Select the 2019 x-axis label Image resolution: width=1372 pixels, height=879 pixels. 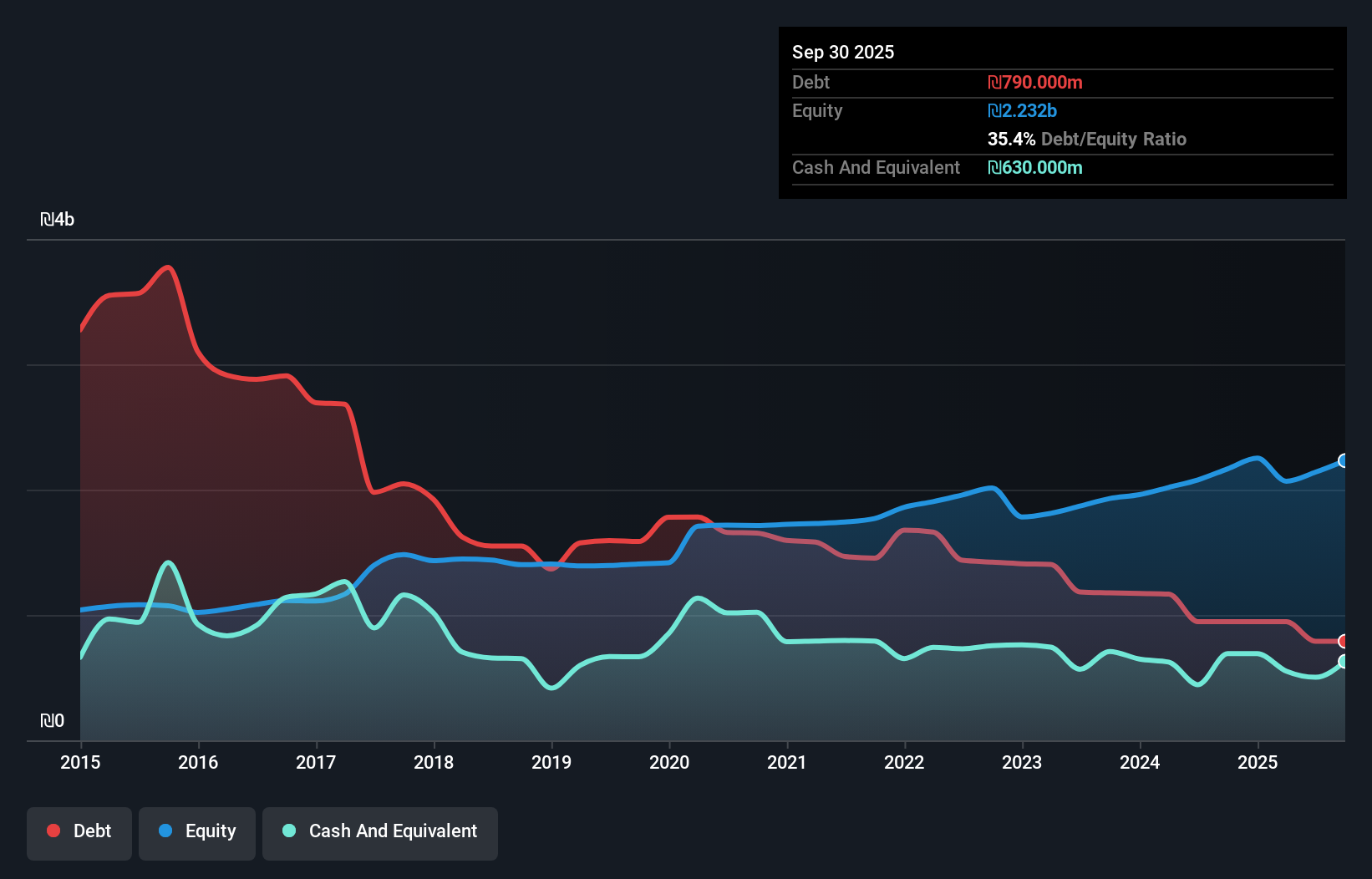click(551, 762)
